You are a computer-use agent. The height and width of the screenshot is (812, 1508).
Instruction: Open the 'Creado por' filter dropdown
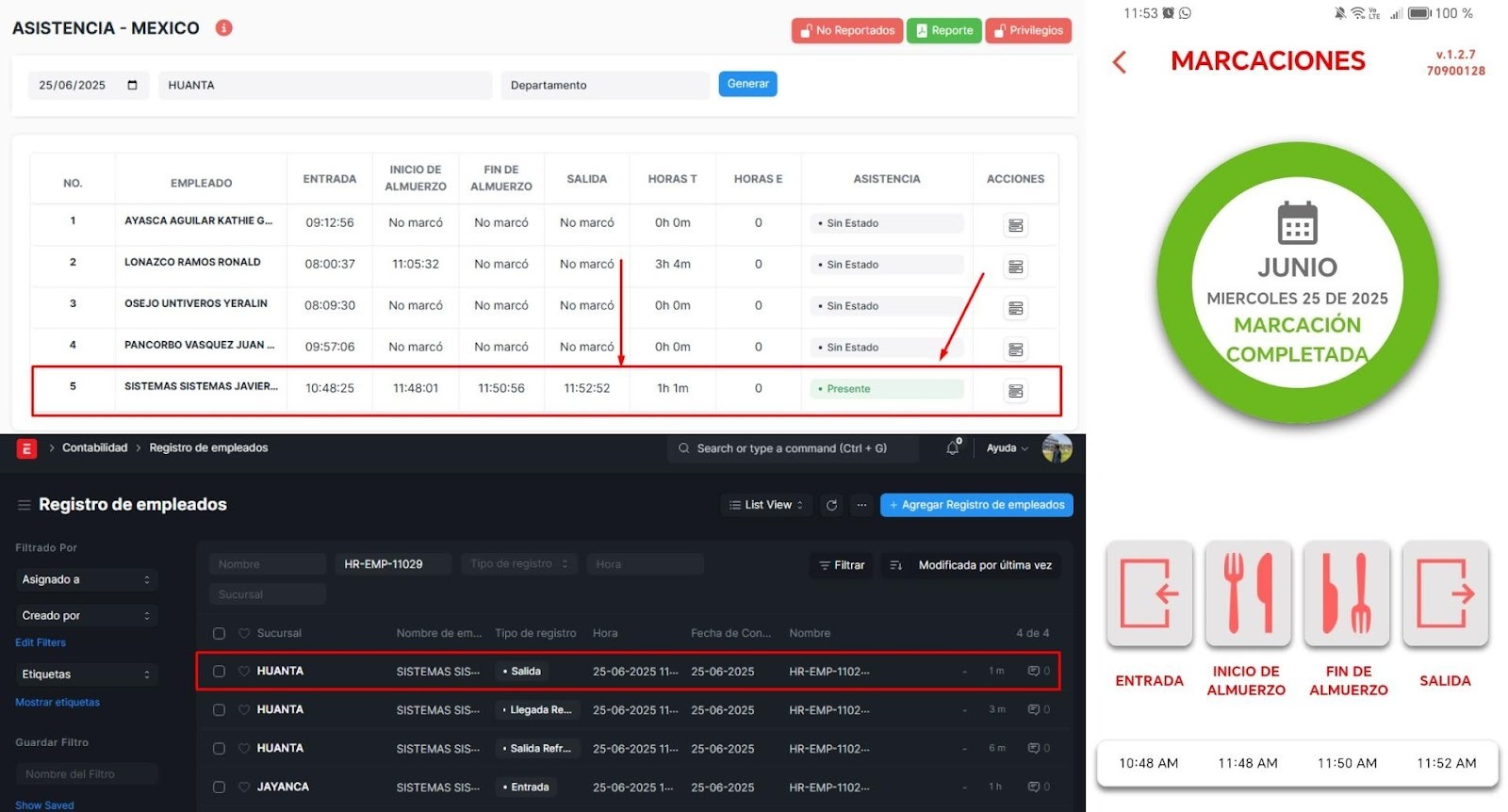coord(86,615)
